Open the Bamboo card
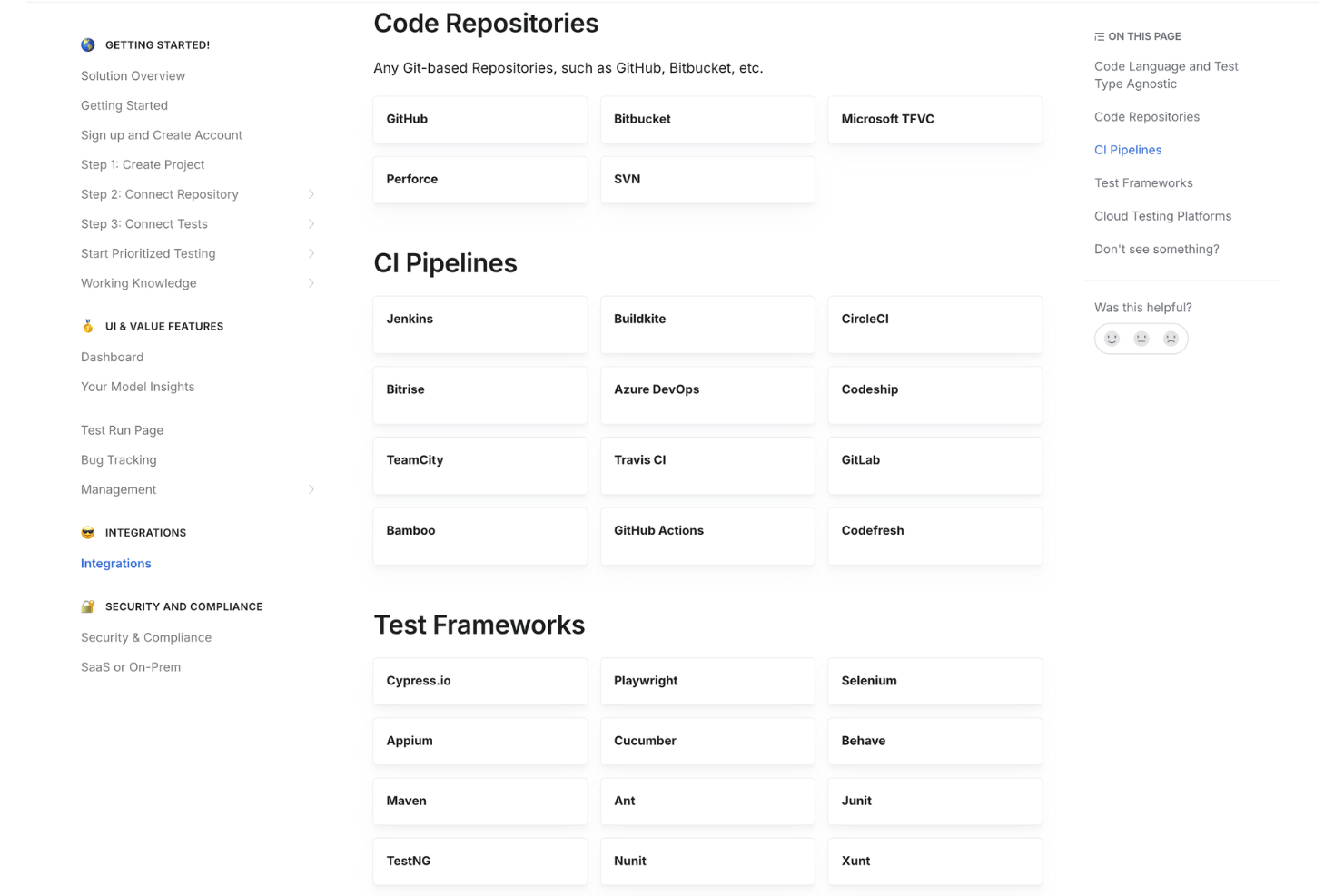 pyautogui.click(x=480, y=537)
